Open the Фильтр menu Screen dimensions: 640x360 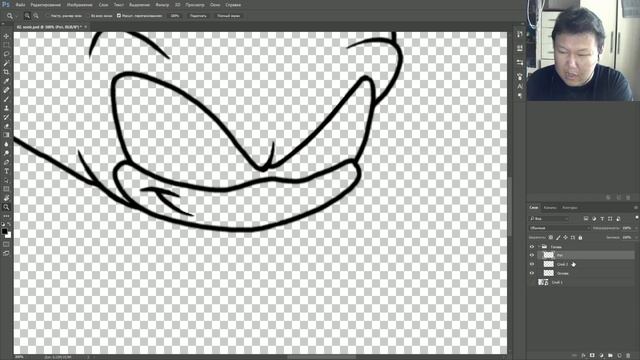[x=162, y=5]
